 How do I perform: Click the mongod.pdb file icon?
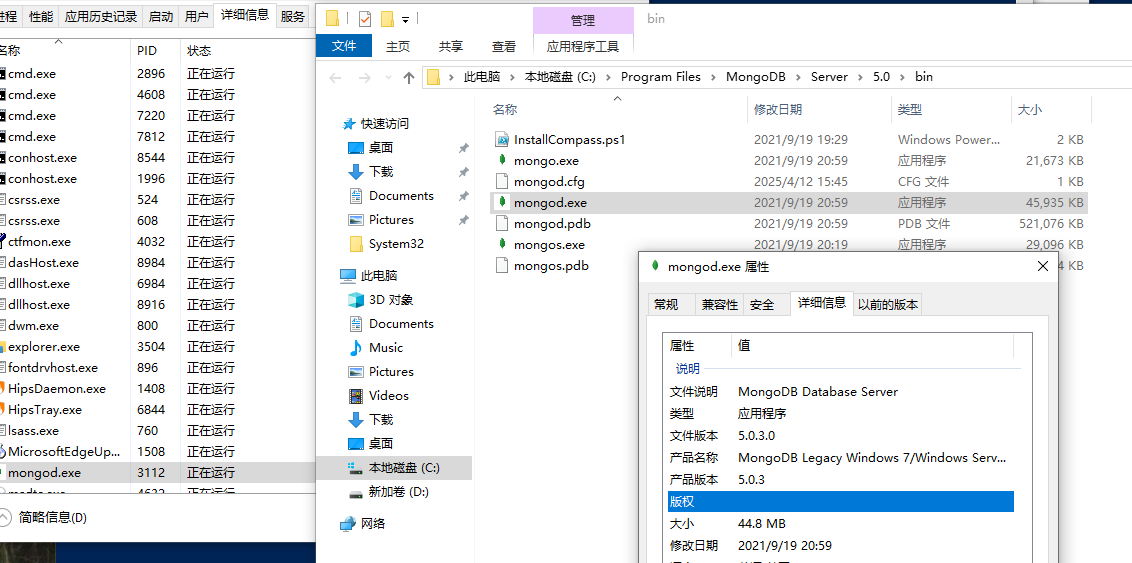(502, 224)
